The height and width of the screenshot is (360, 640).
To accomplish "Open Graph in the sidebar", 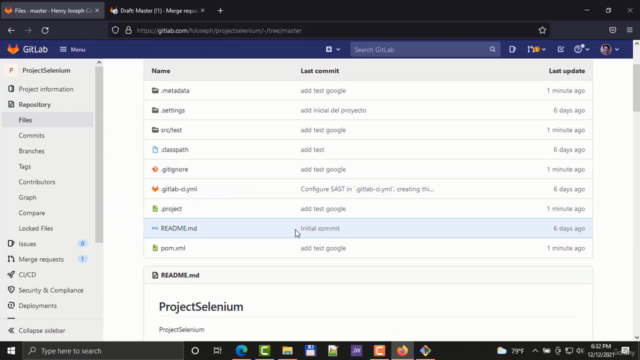I will (x=27, y=198).
